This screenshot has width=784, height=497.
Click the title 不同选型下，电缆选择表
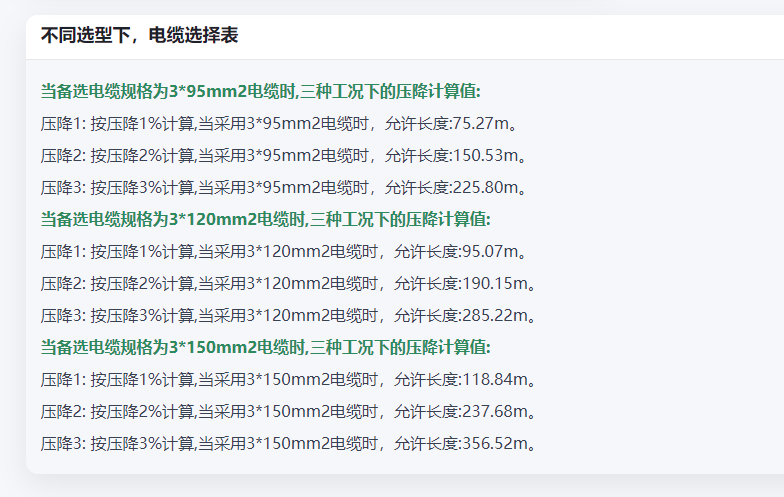tap(139, 36)
